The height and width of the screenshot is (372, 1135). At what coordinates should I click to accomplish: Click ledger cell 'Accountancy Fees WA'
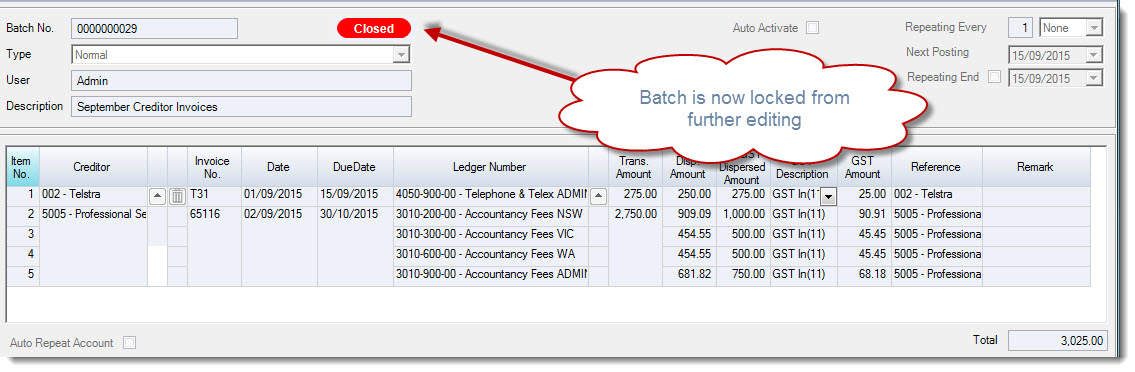pyautogui.click(x=490, y=255)
